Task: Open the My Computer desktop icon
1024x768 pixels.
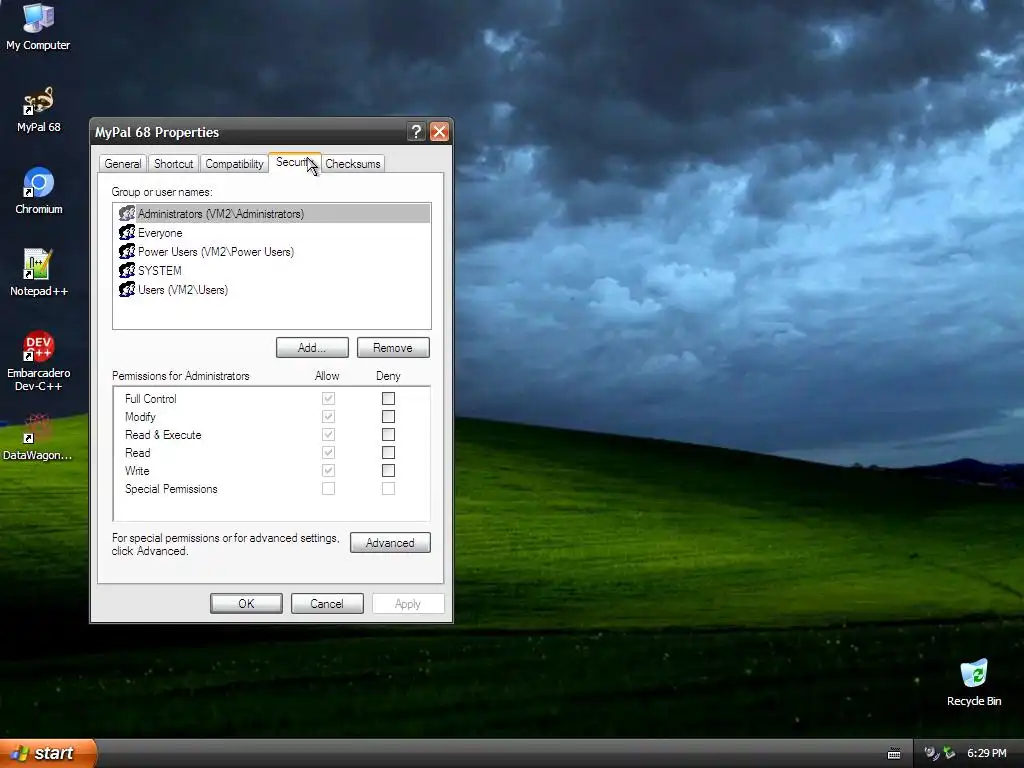Action: (38, 26)
